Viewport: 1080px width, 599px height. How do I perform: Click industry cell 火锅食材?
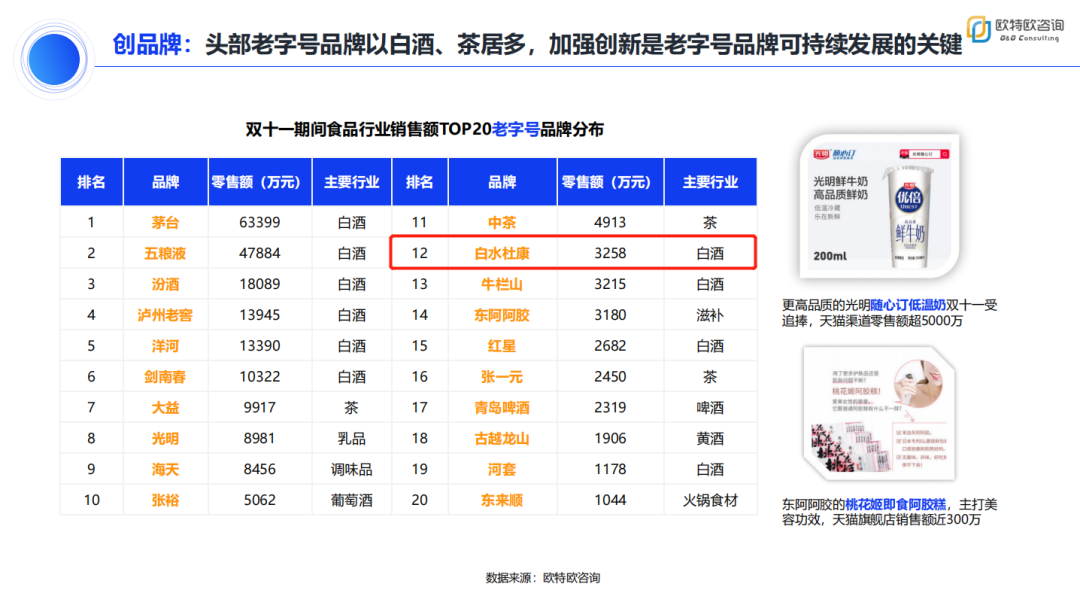click(x=710, y=501)
